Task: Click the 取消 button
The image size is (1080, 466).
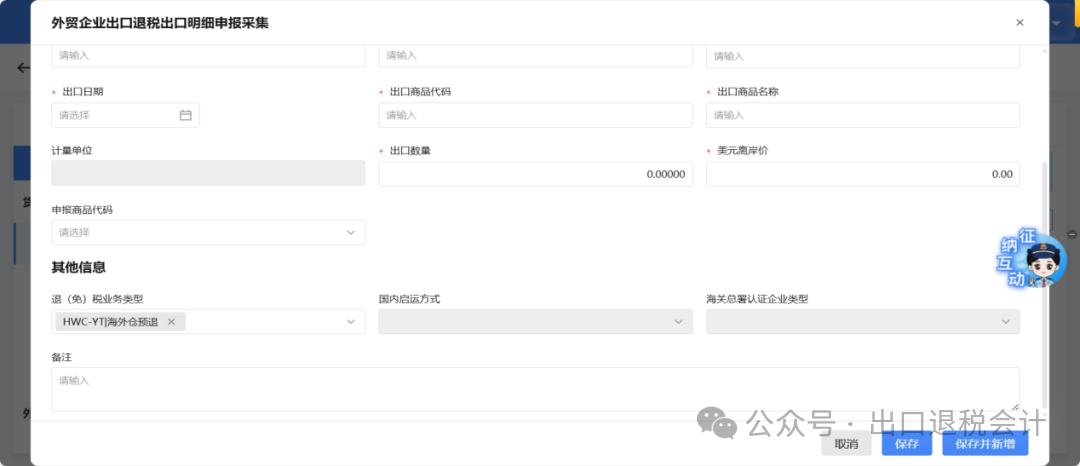Action: [x=846, y=444]
